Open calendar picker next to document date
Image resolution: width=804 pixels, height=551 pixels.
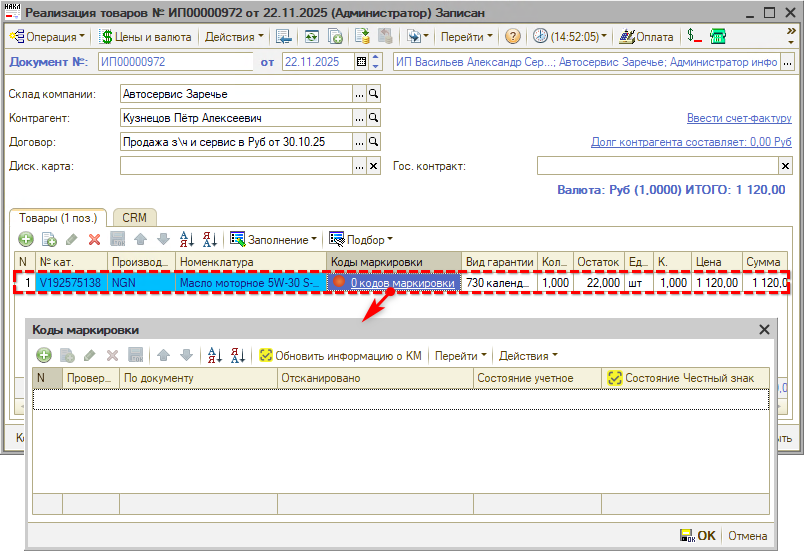361,62
